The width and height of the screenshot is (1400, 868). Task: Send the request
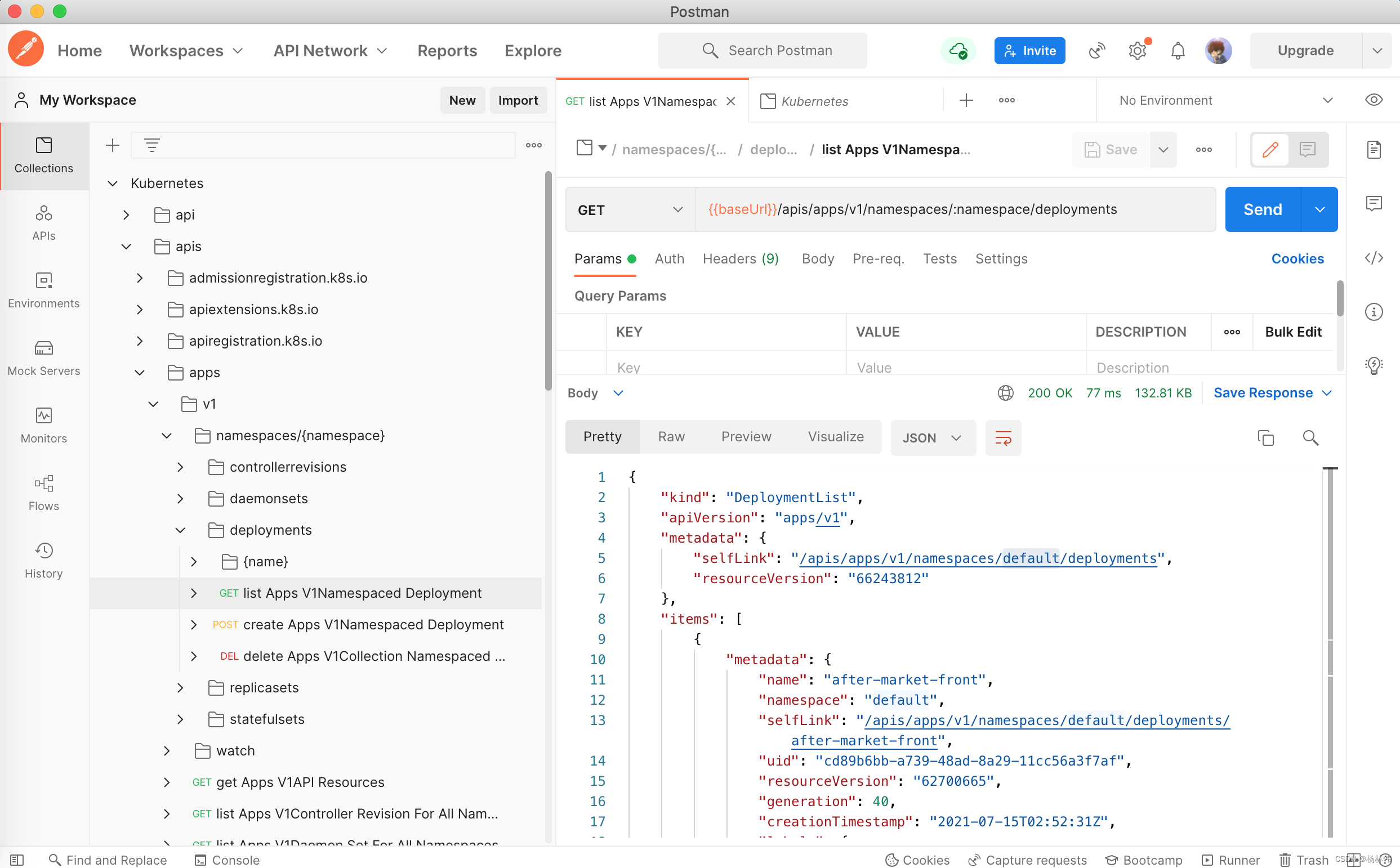(x=1262, y=209)
